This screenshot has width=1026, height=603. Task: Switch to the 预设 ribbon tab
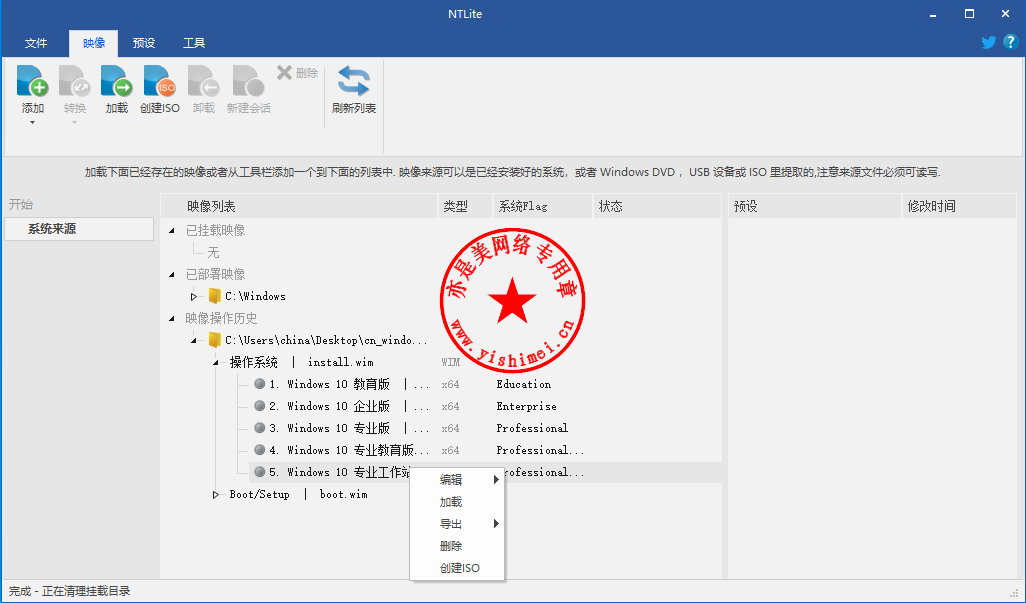coord(144,43)
